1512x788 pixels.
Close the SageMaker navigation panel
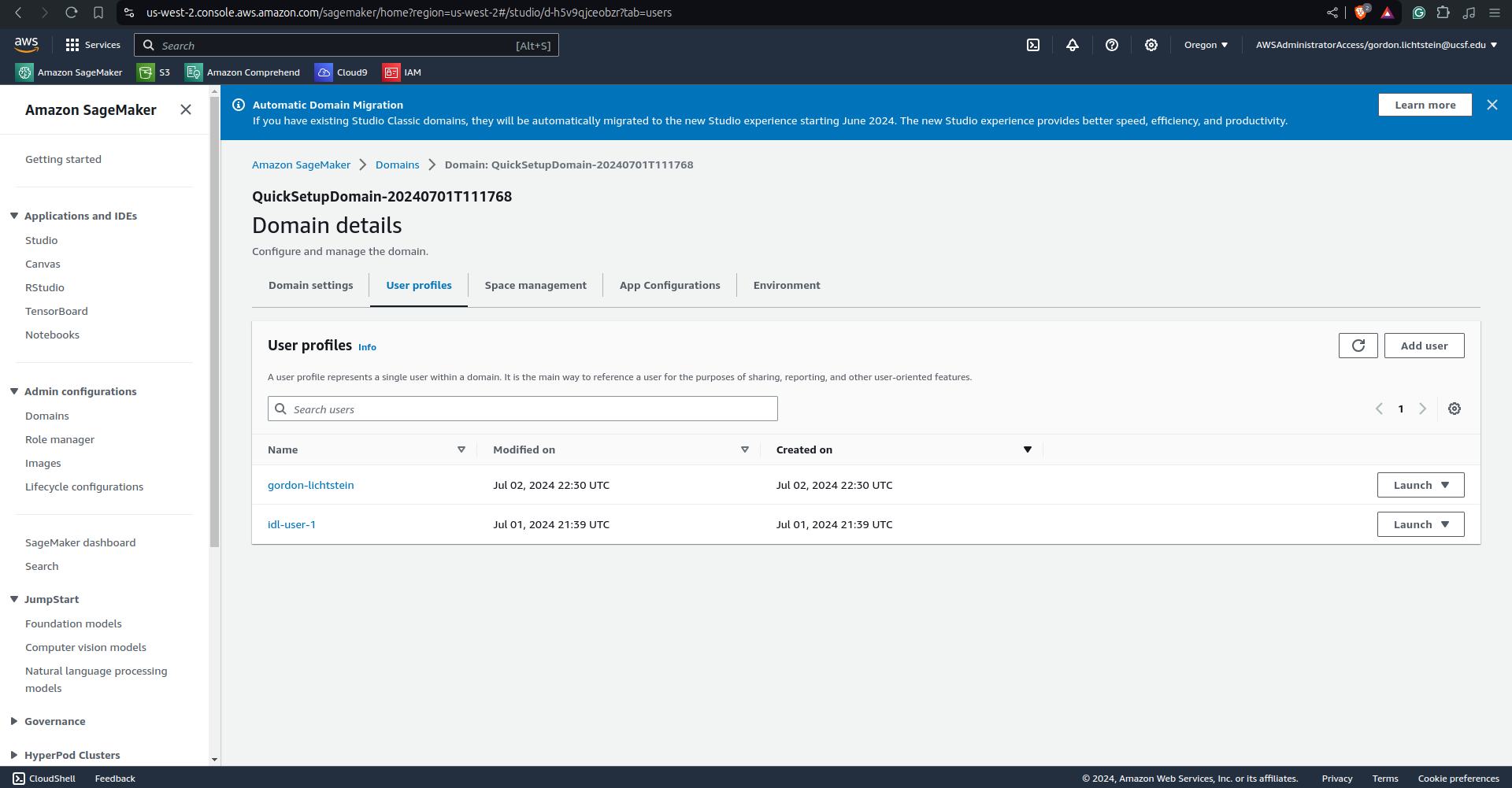click(x=186, y=109)
